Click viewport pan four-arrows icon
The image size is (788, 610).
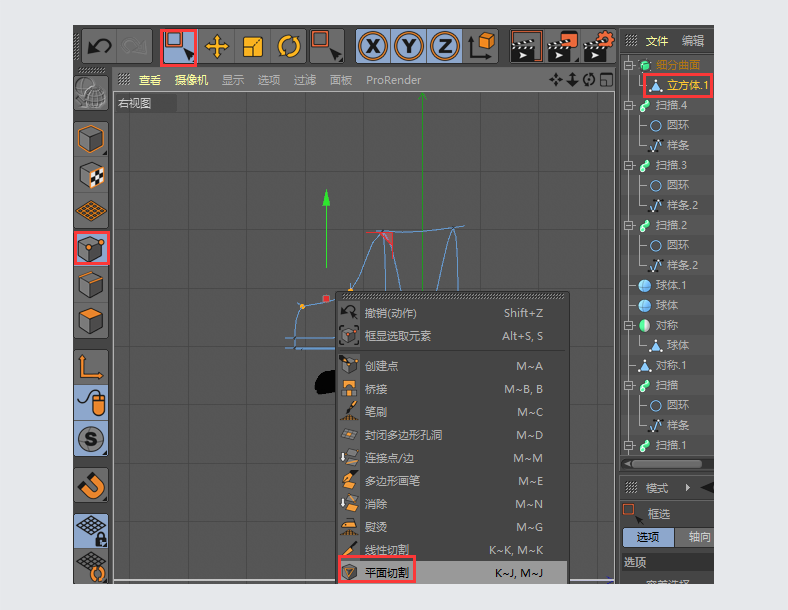pyautogui.click(x=556, y=80)
